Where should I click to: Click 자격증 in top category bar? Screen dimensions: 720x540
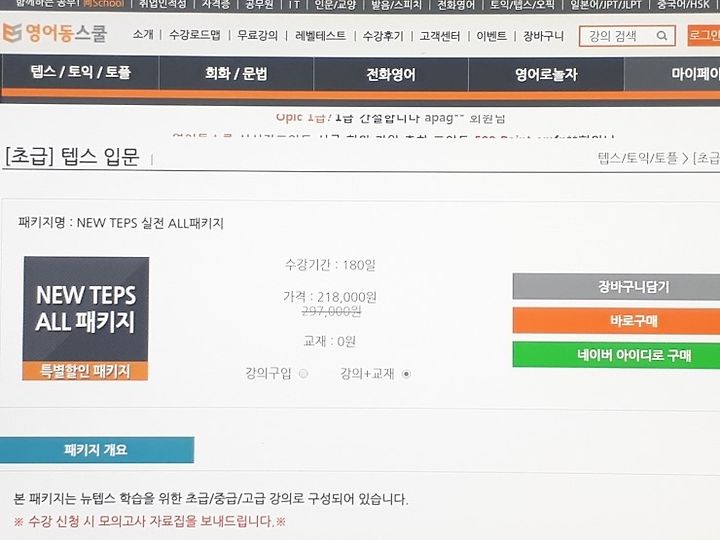click(216, 4)
